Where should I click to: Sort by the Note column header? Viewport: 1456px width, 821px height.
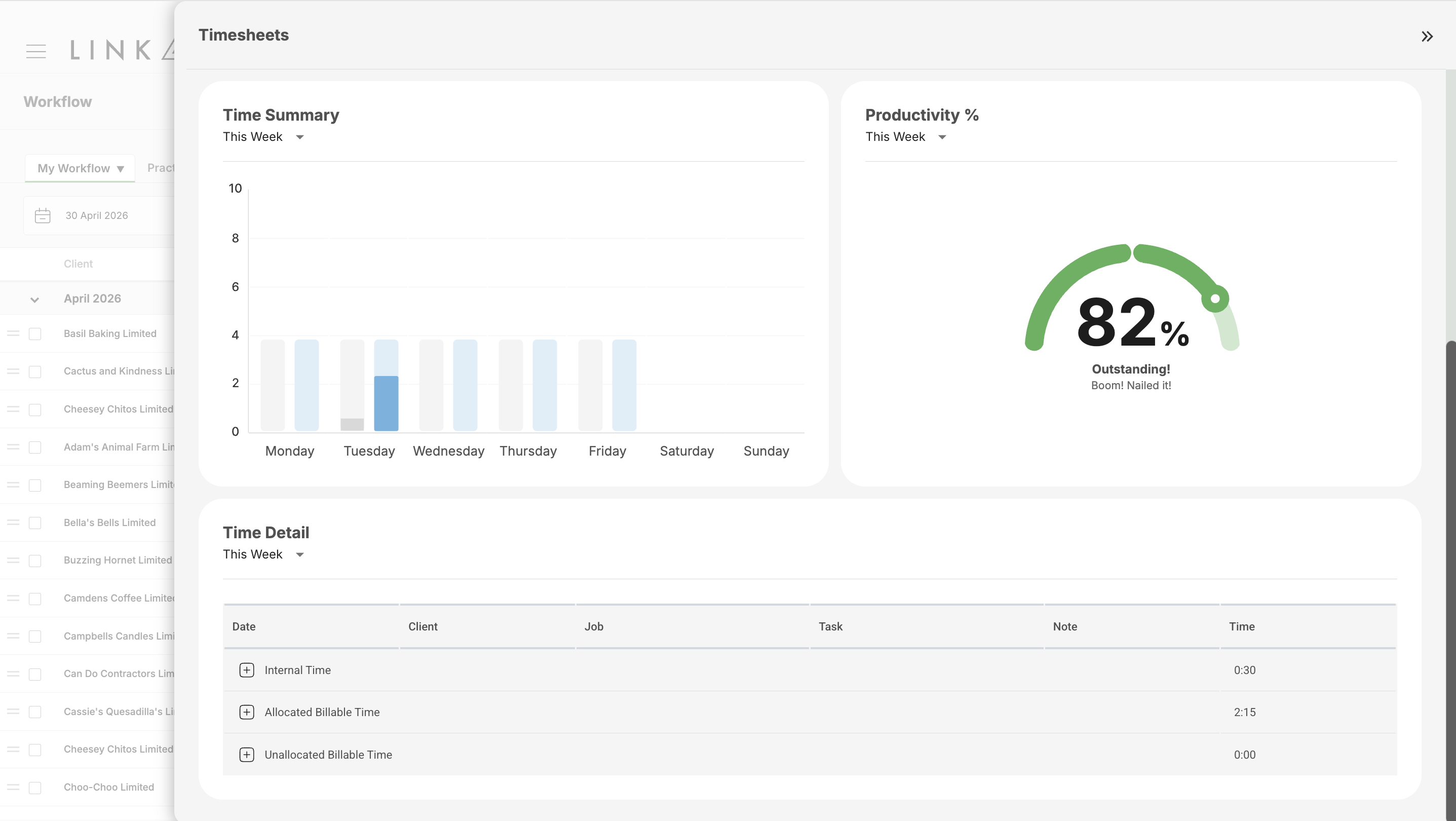tap(1065, 626)
